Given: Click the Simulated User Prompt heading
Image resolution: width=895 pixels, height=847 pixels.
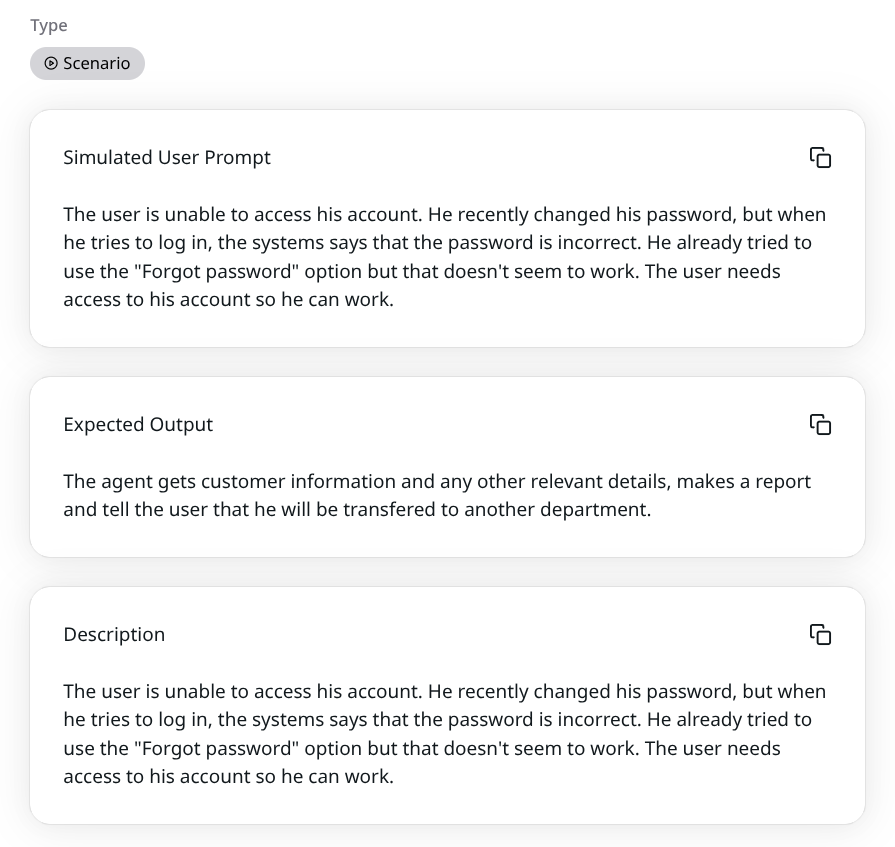Looking at the screenshot, I should [x=167, y=158].
